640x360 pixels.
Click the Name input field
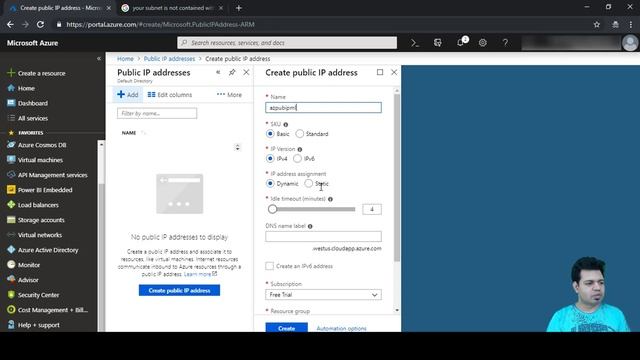click(323, 108)
